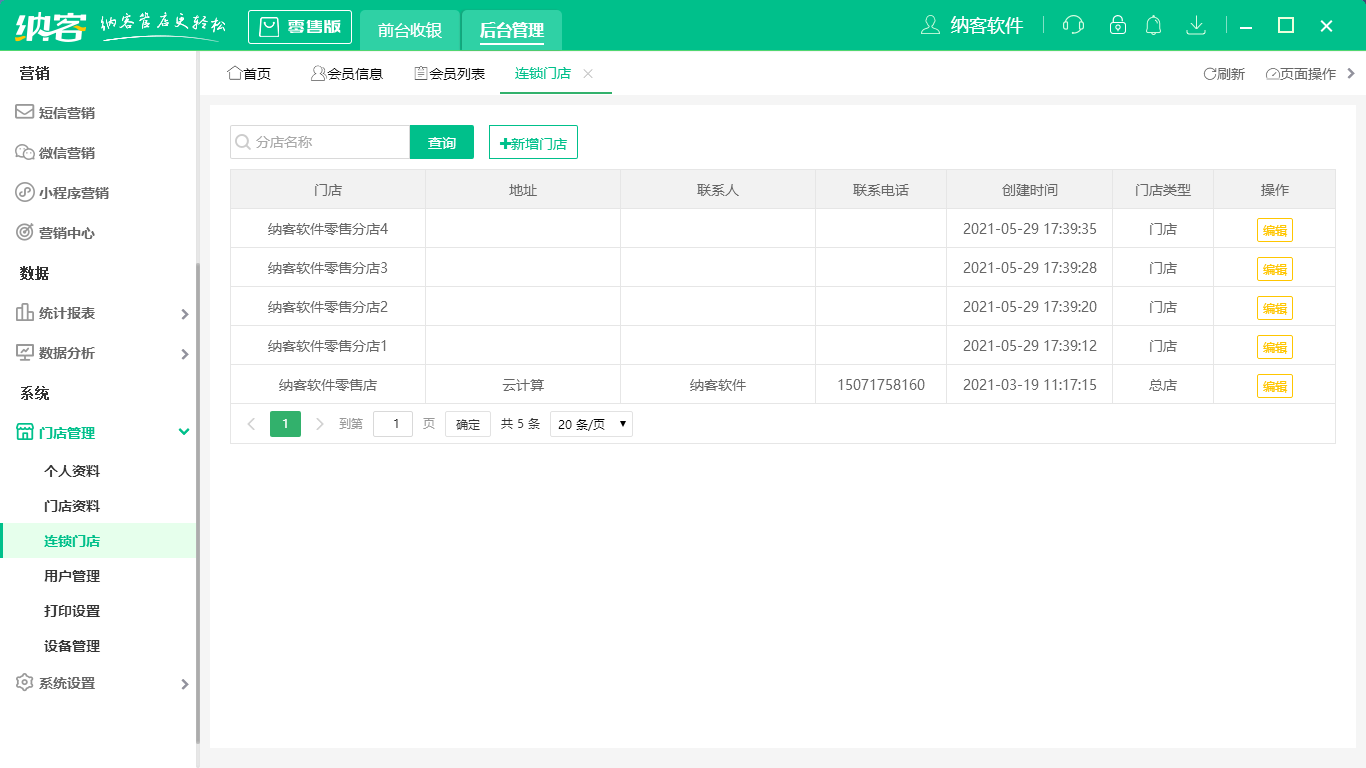
Task: Open the 短信营销 envelope icon
Action: (23, 112)
